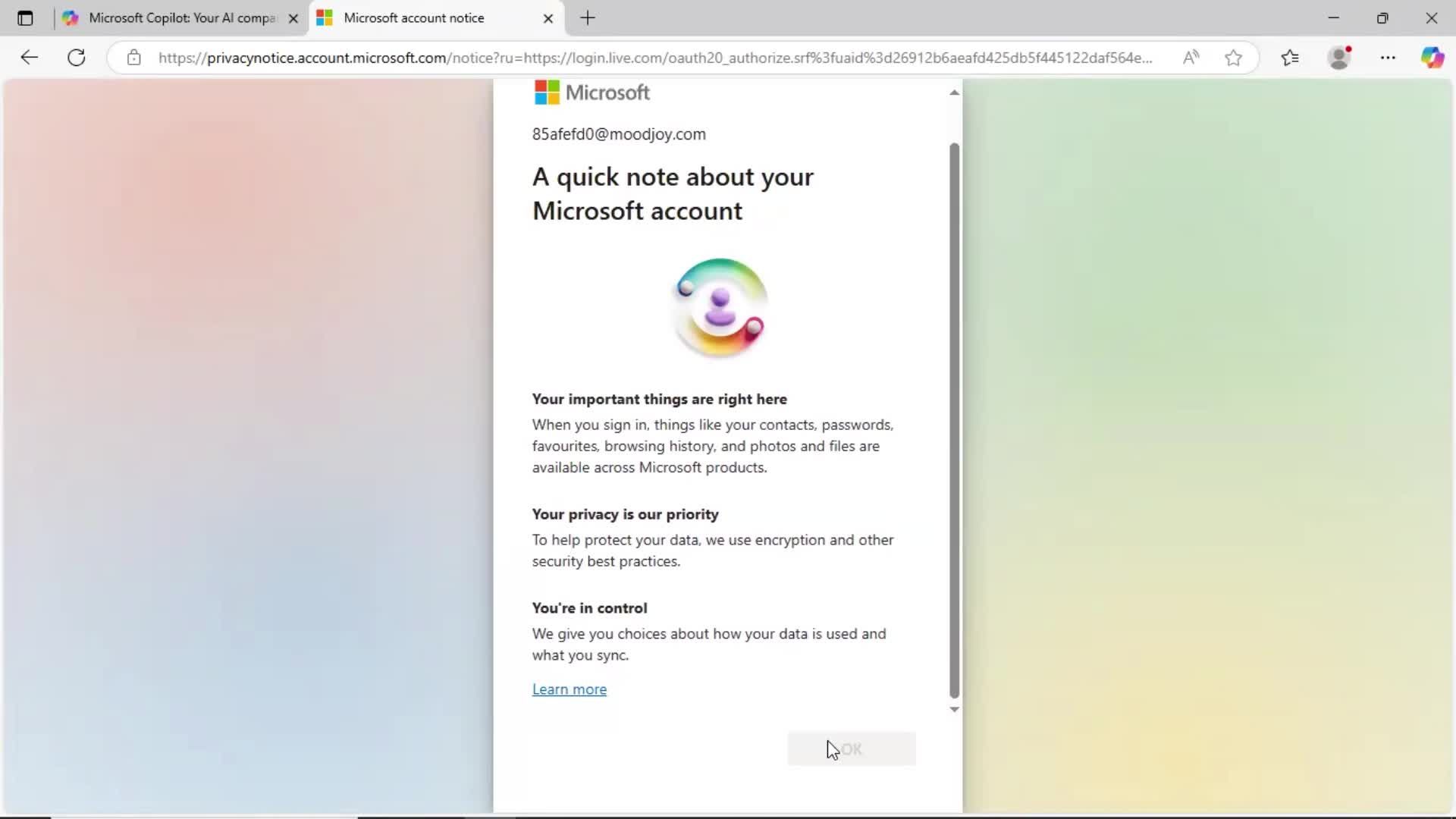Click the email 85afefd0@moodjoy.com
Viewport: 1456px width, 819px height.
[619, 134]
